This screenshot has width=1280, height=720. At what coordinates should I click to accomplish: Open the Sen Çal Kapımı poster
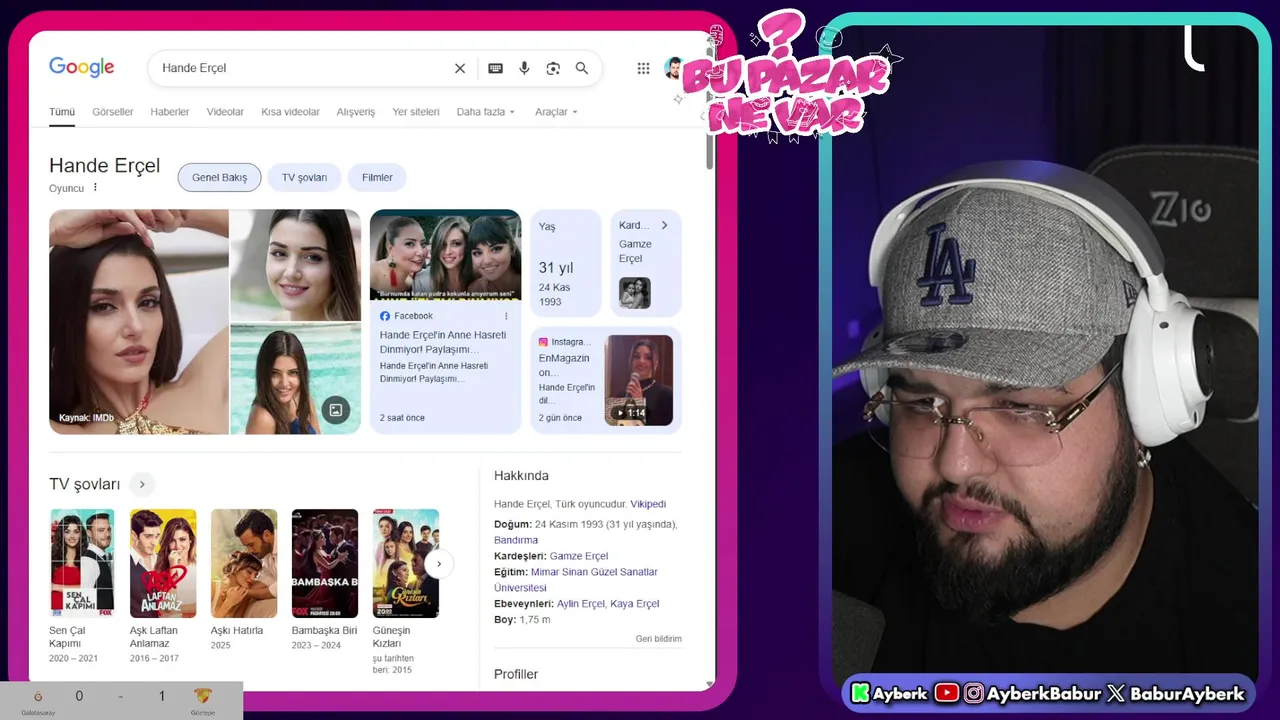(82, 564)
